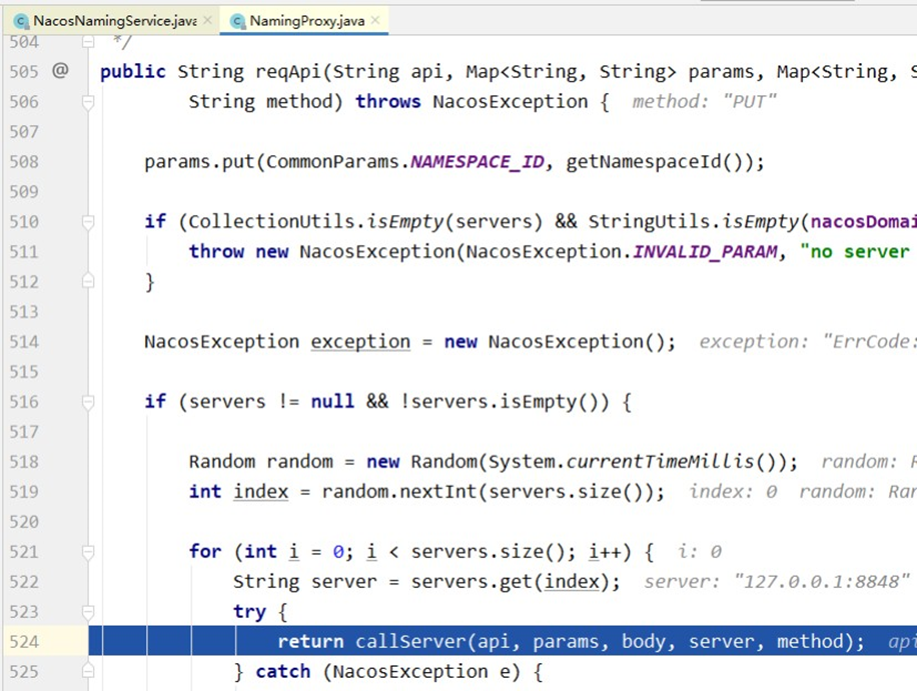Collapse the method fold marker at line 506

(x=88, y=102)
